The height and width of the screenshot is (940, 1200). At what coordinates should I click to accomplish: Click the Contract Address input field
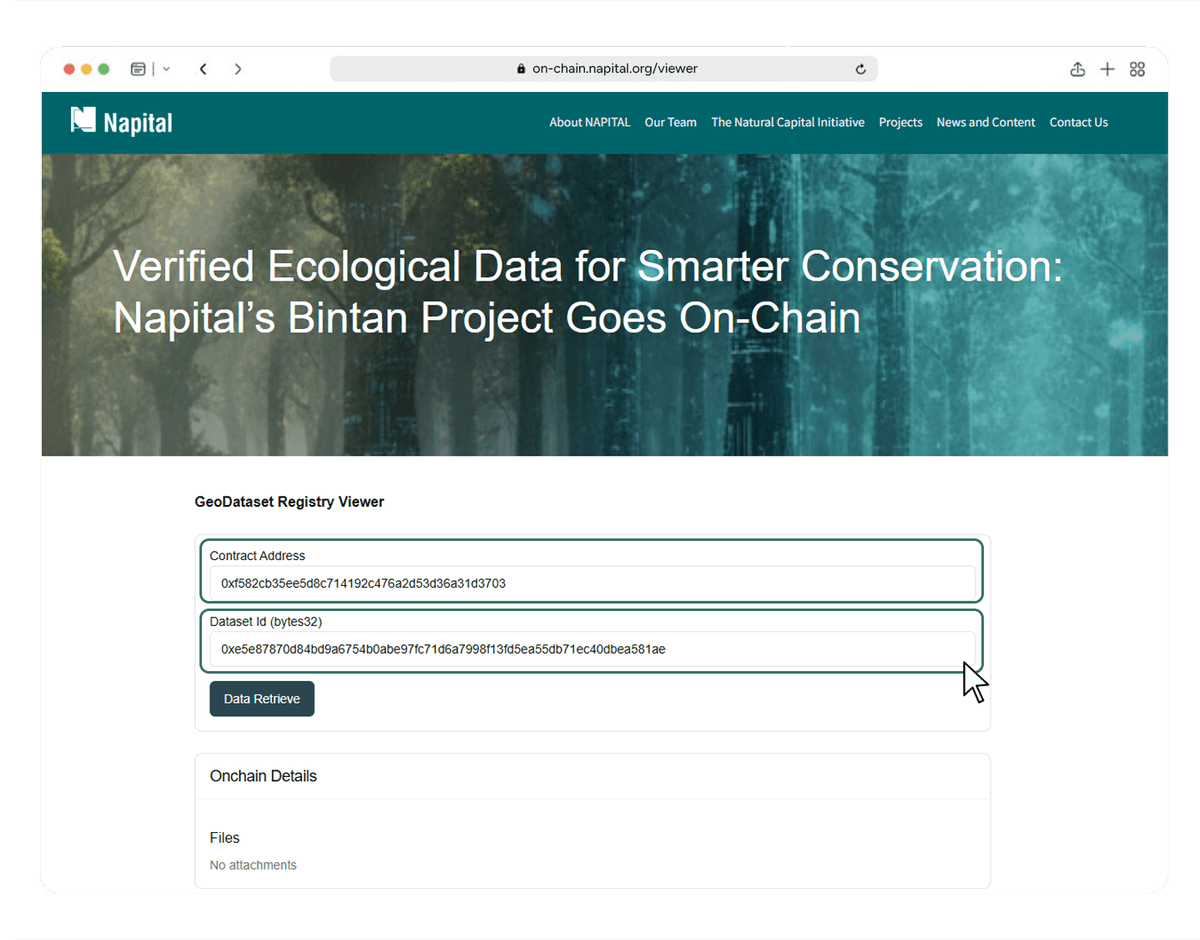click(592, 583)
